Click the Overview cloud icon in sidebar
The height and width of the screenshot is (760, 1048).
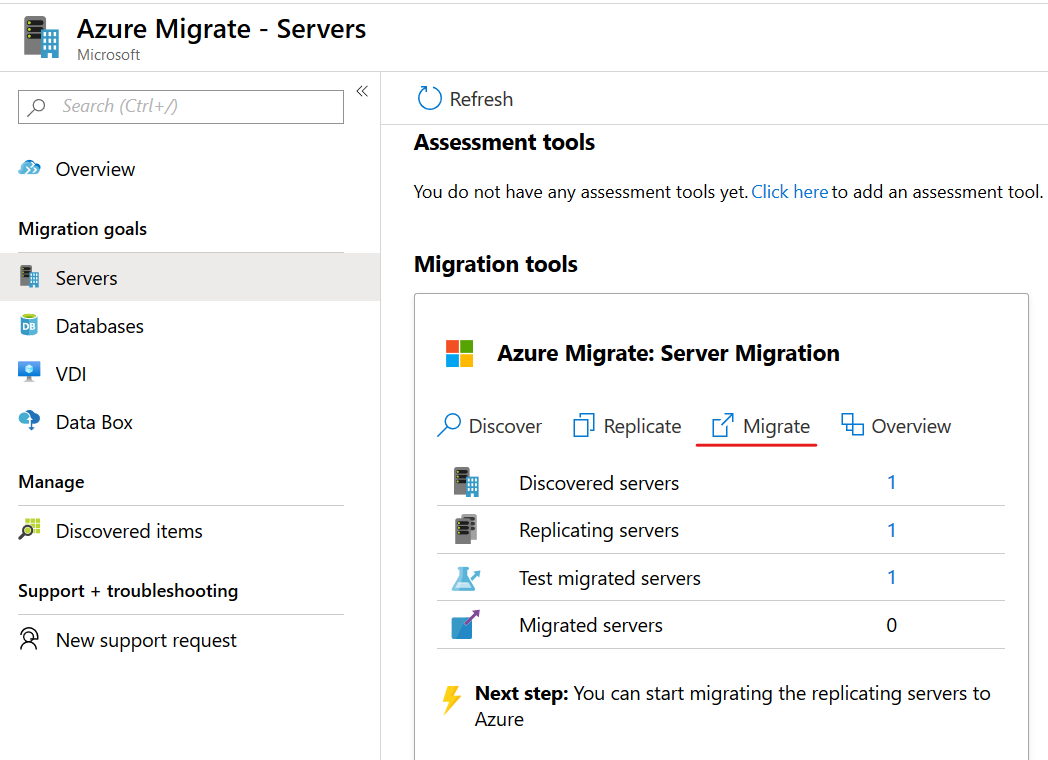[x=29, y=168]
